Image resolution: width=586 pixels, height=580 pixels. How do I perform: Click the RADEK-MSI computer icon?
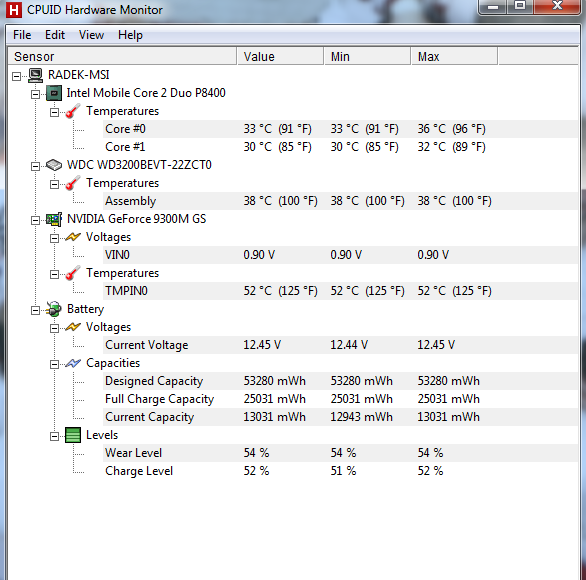click(x=36, y=75)
